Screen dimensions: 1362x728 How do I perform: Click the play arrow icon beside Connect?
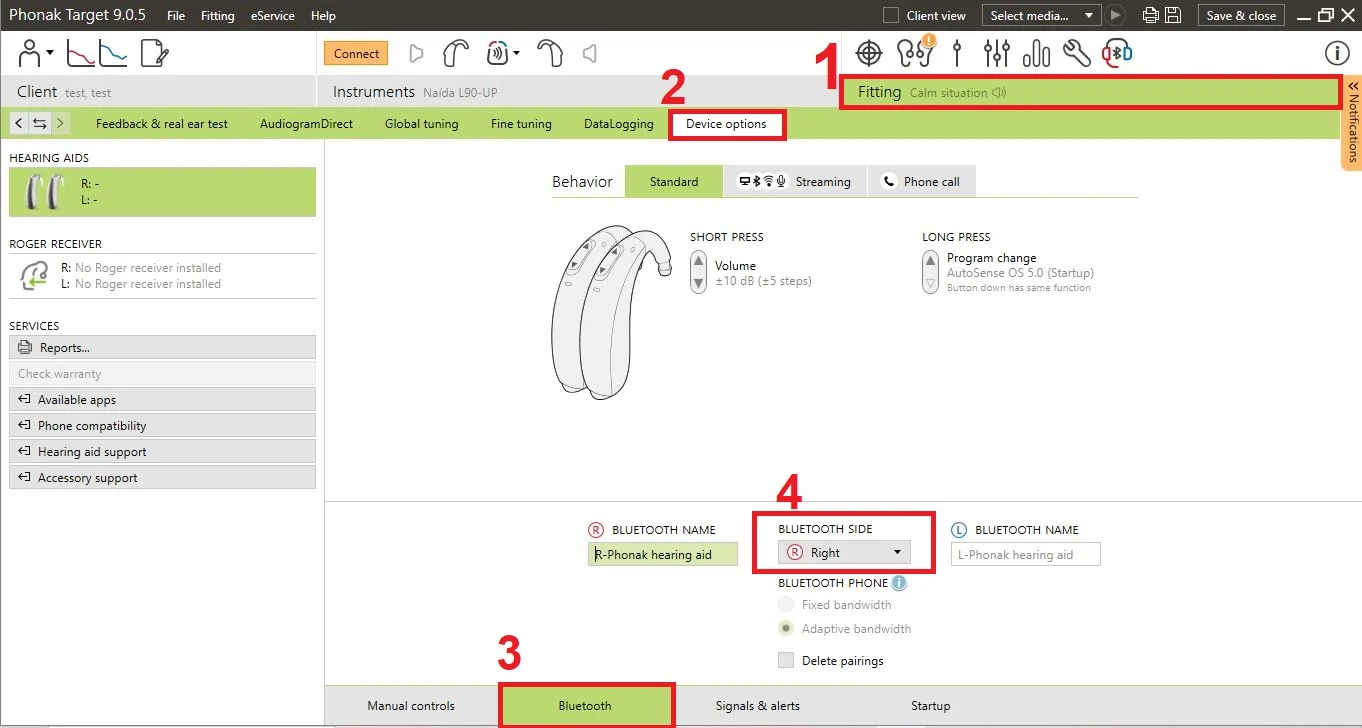[x=417, y=54]
